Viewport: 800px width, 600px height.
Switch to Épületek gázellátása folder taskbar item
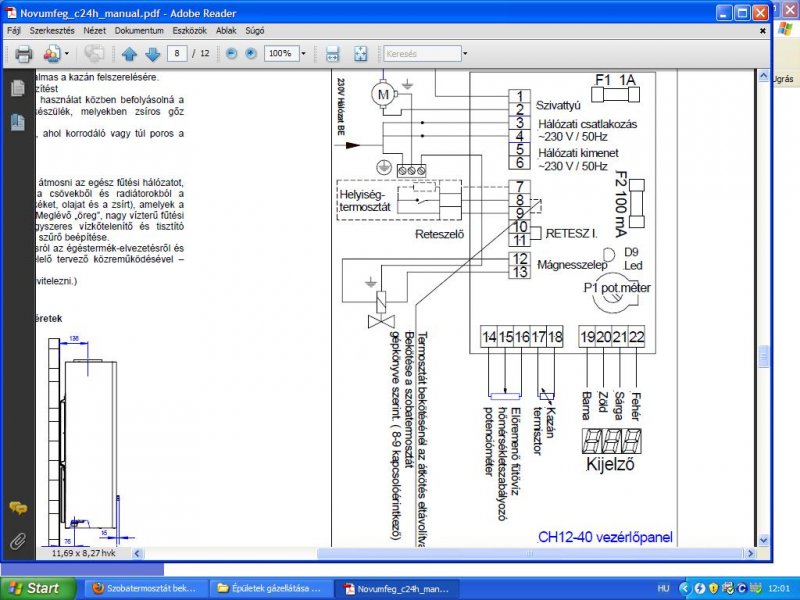click(270, 589)
